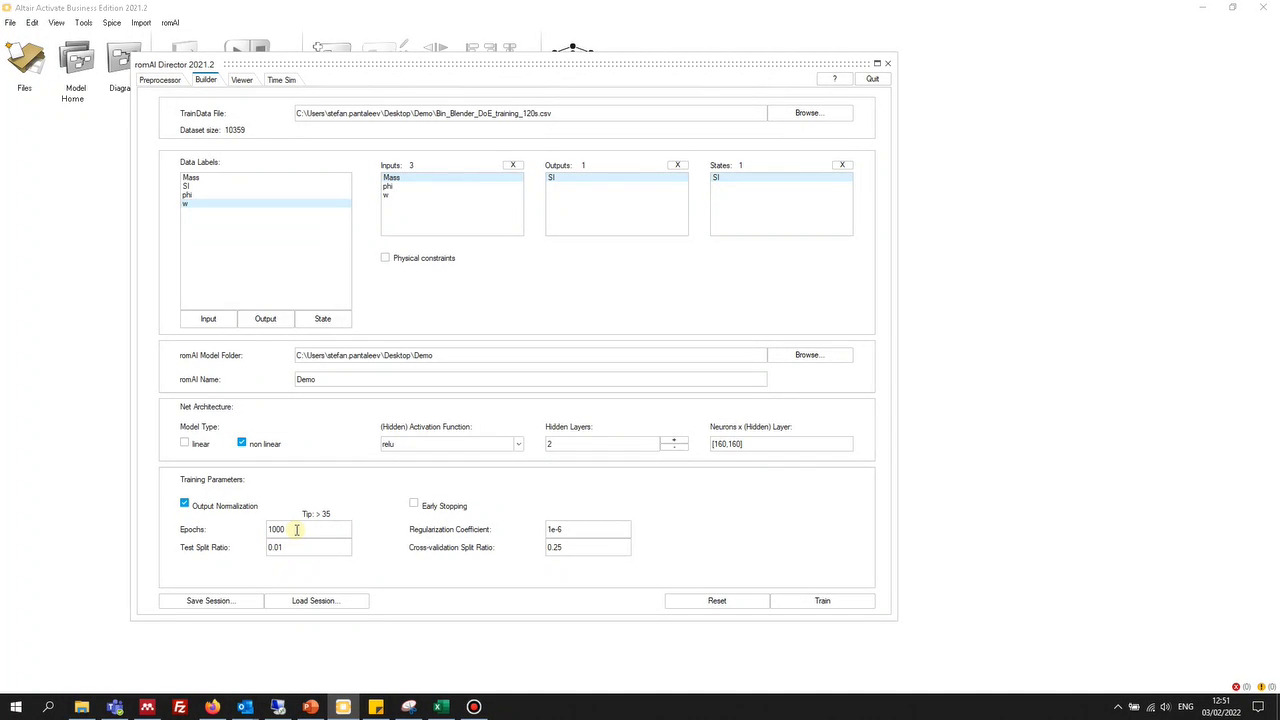This screenshot has width=1280, height=720.
Task: Open the Spice menu in the menu bar
Action: pyautogui.click(x=111, y=23)
